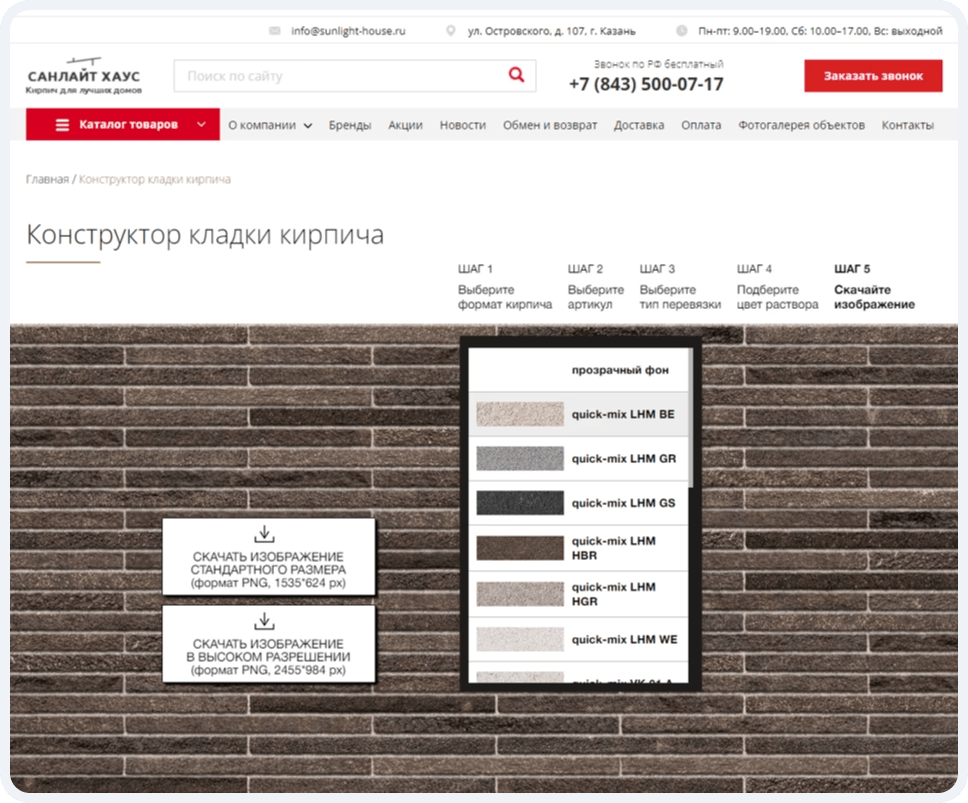Viewport: 968px width, 803px height.
Task: Click the mortar color list scrollbar
Action: pyautogui.click(x=691, y=418)
